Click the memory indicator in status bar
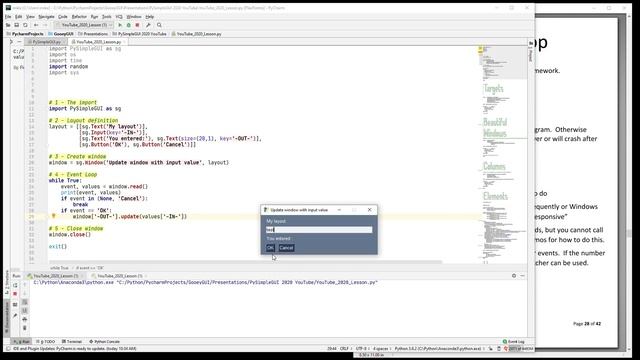Screen dimensions: 640x360 pos(521,349)
